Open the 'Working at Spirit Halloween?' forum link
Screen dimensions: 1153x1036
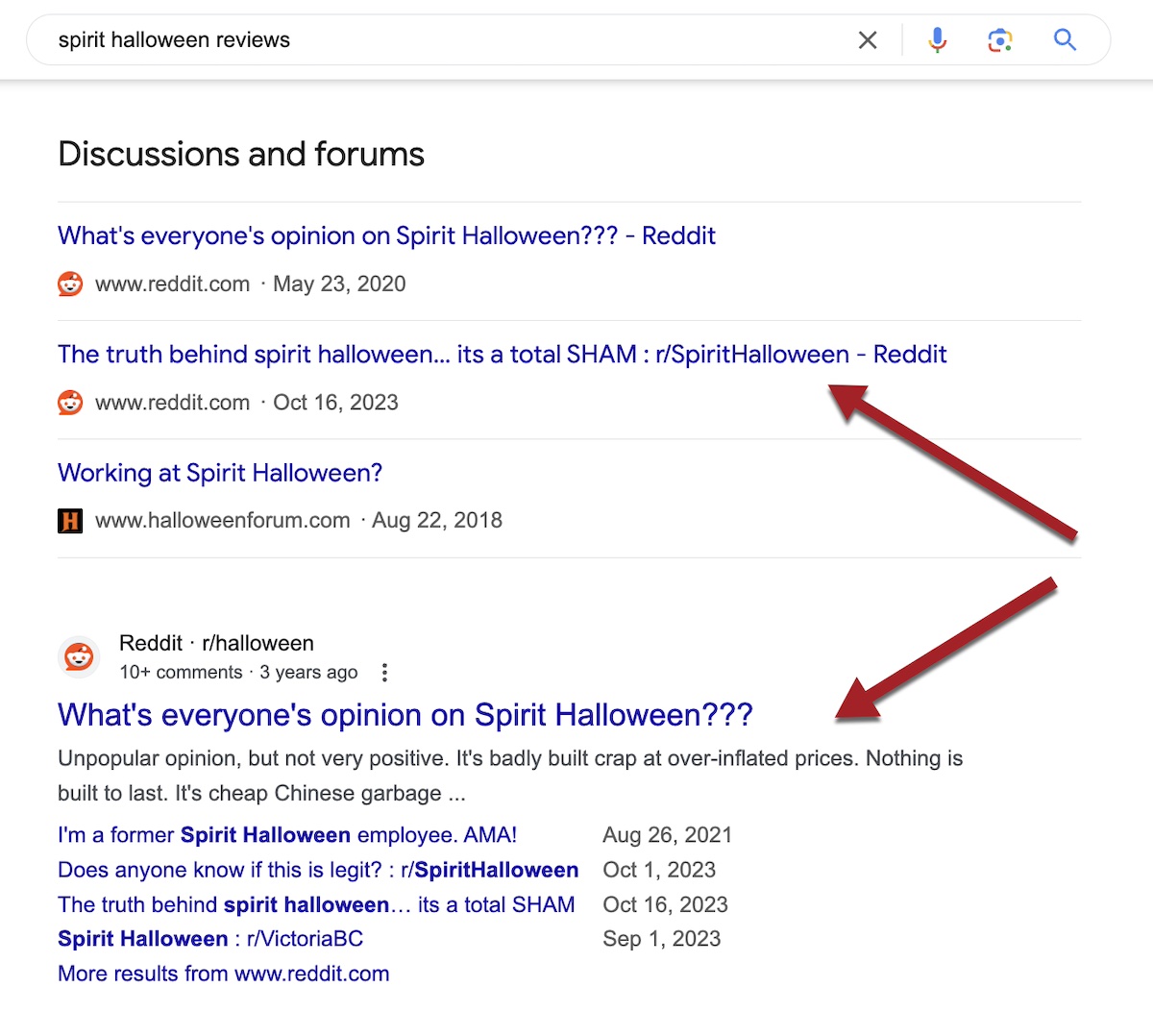(x=220, y=473)
